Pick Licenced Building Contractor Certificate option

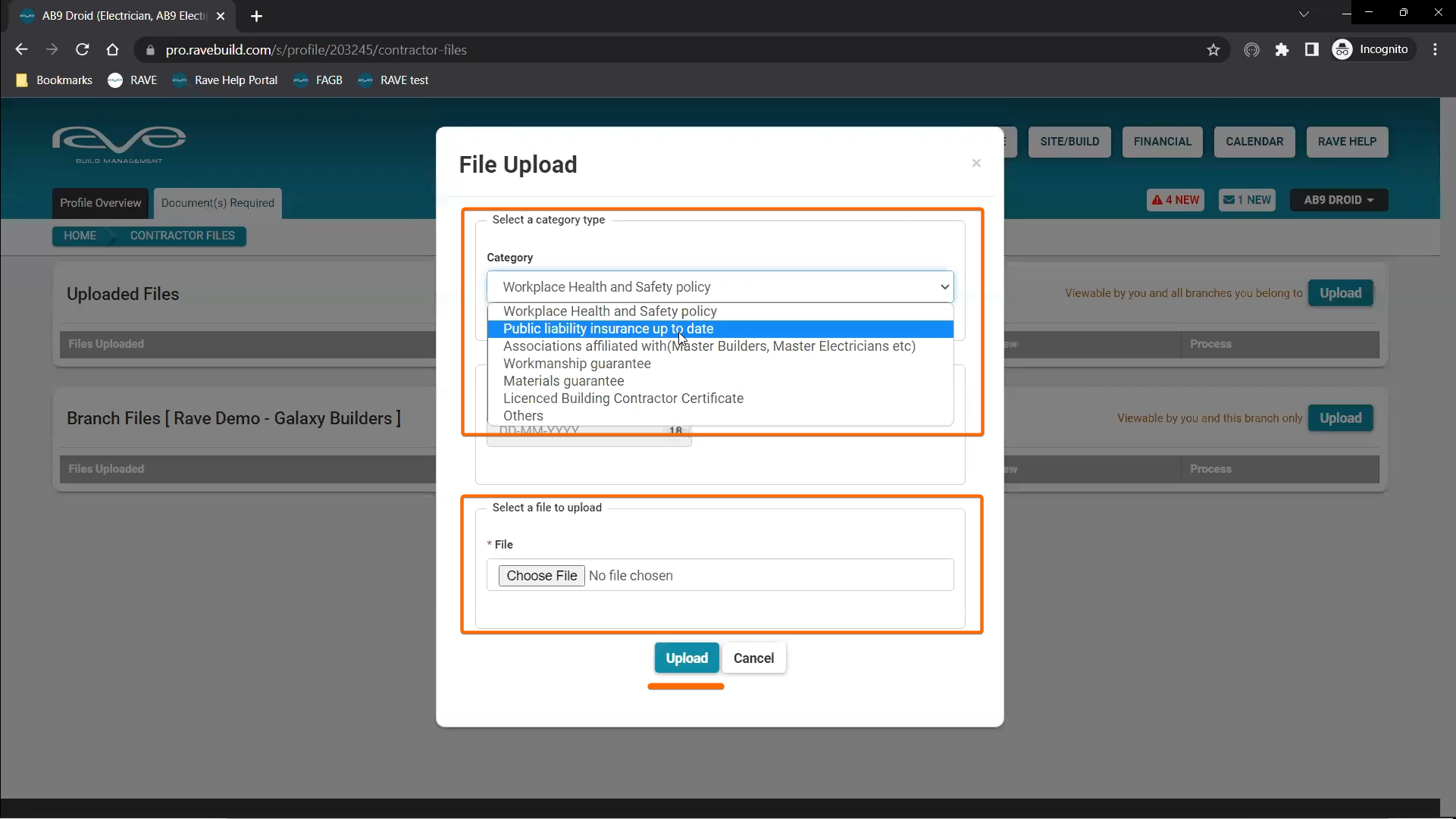pyautogui.click(x=623, y=399)
